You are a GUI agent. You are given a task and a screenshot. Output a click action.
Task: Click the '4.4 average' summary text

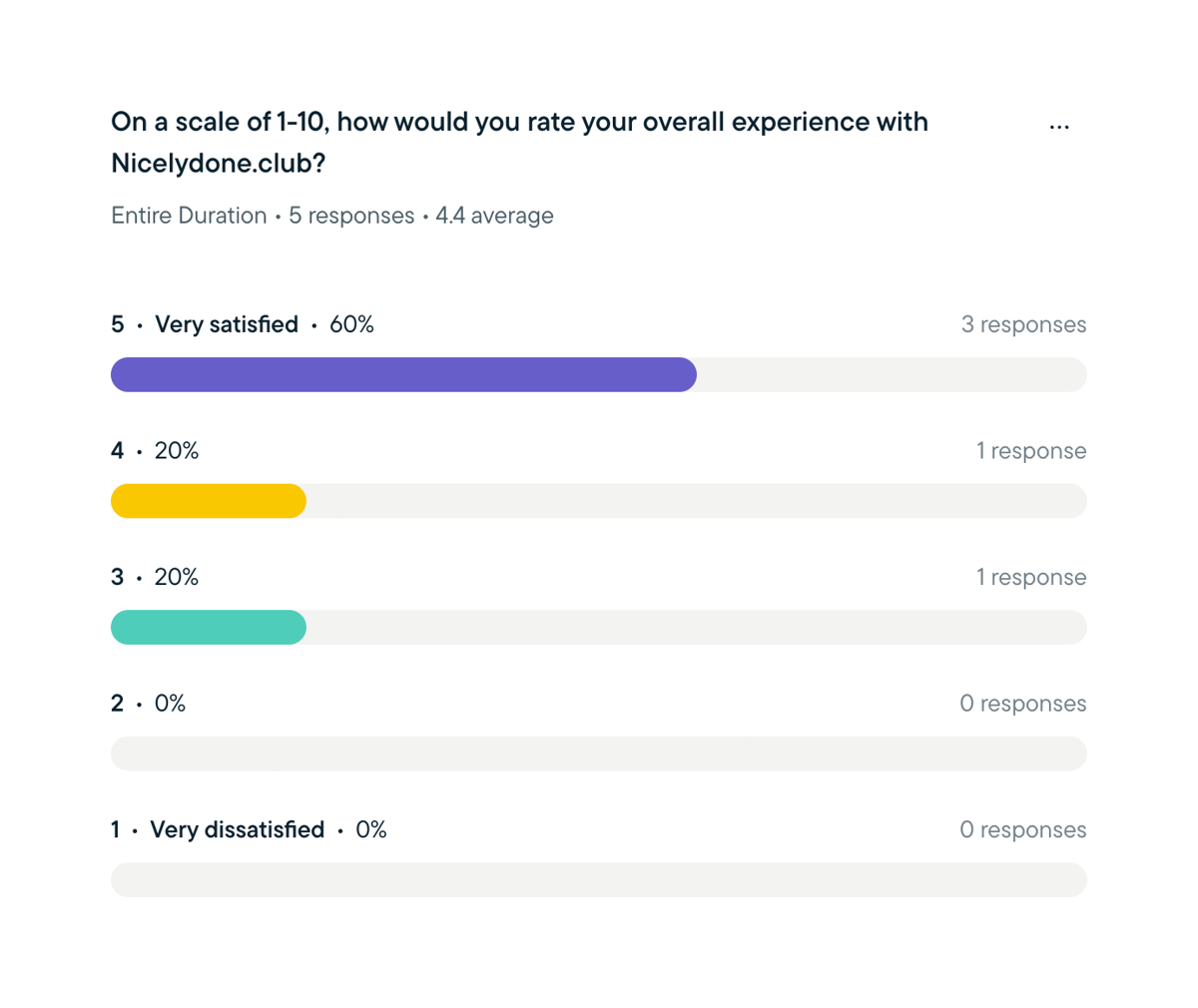point(494,216)
